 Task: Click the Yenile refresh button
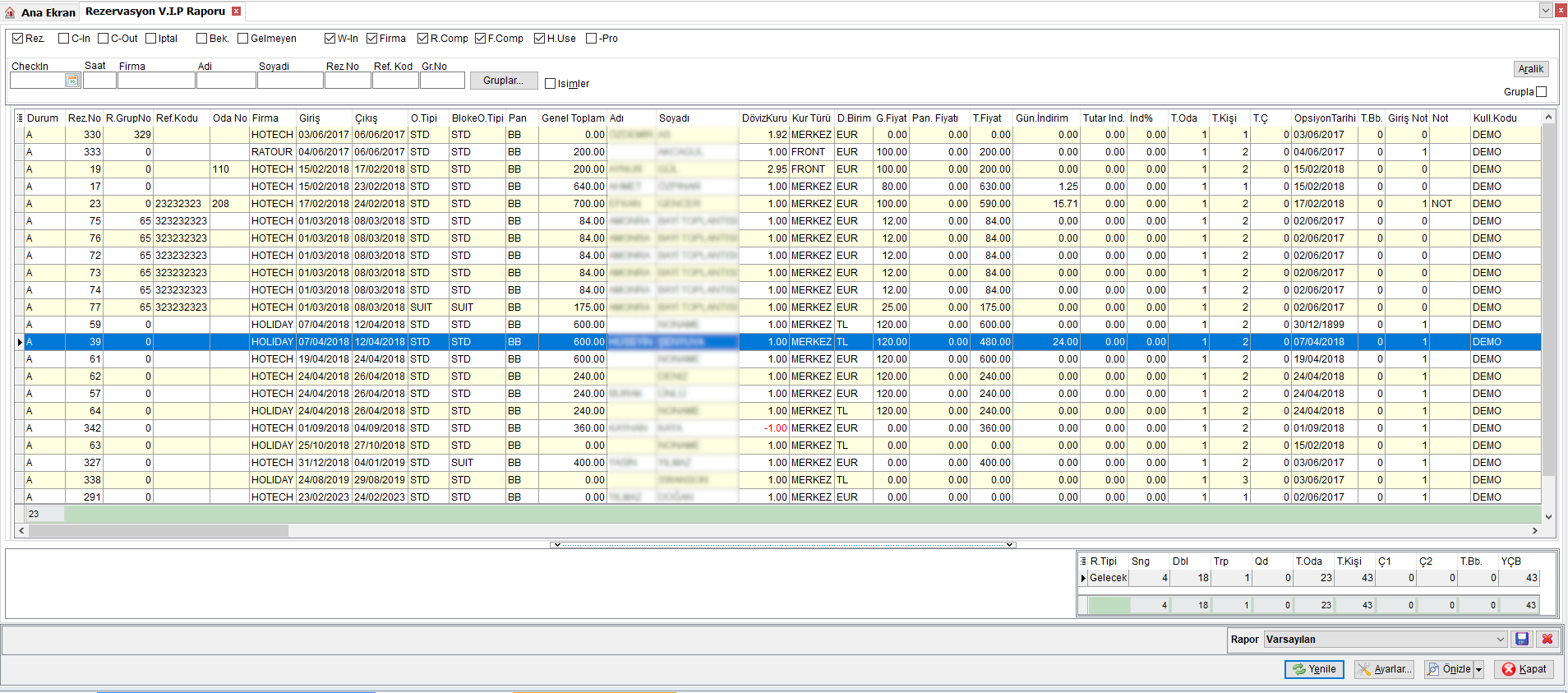(x=1314, y=669)
